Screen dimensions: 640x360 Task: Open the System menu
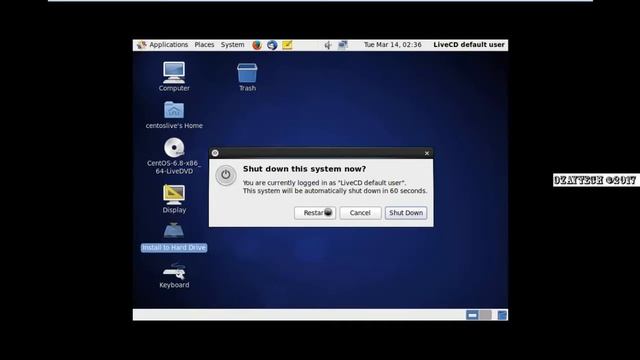[233, 45]
